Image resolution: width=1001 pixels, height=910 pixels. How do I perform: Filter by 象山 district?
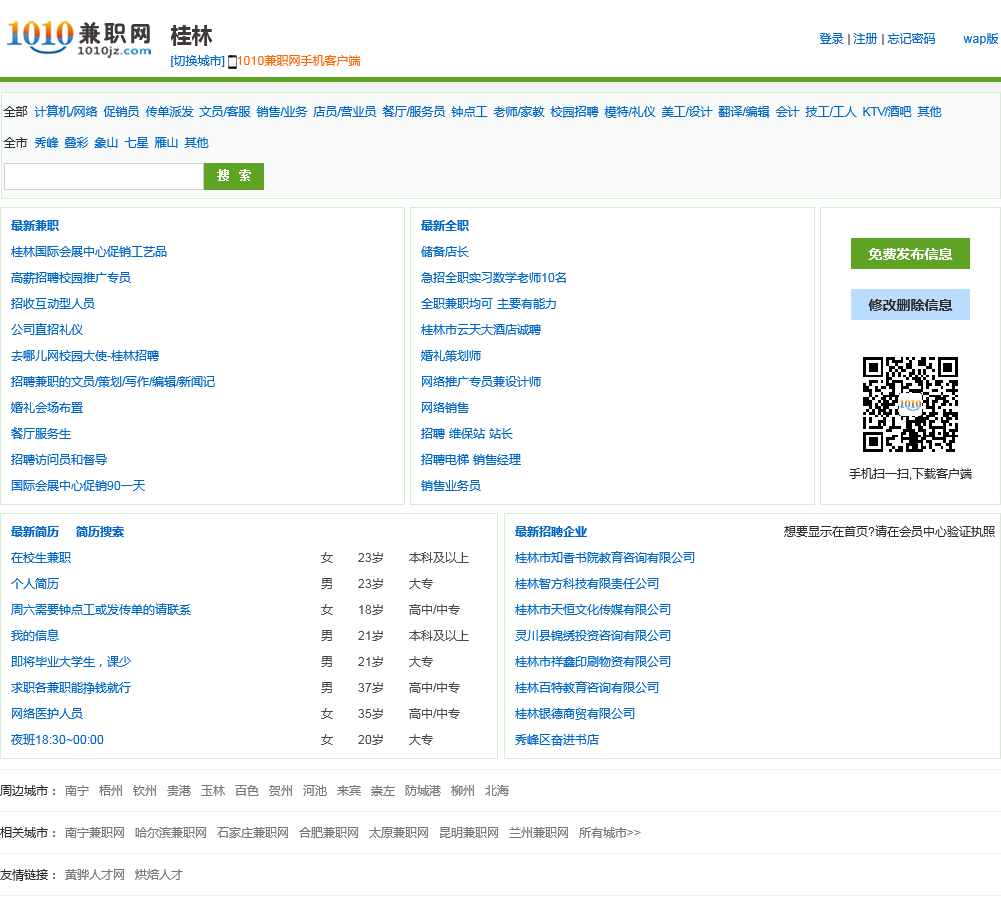click(106, 142)
